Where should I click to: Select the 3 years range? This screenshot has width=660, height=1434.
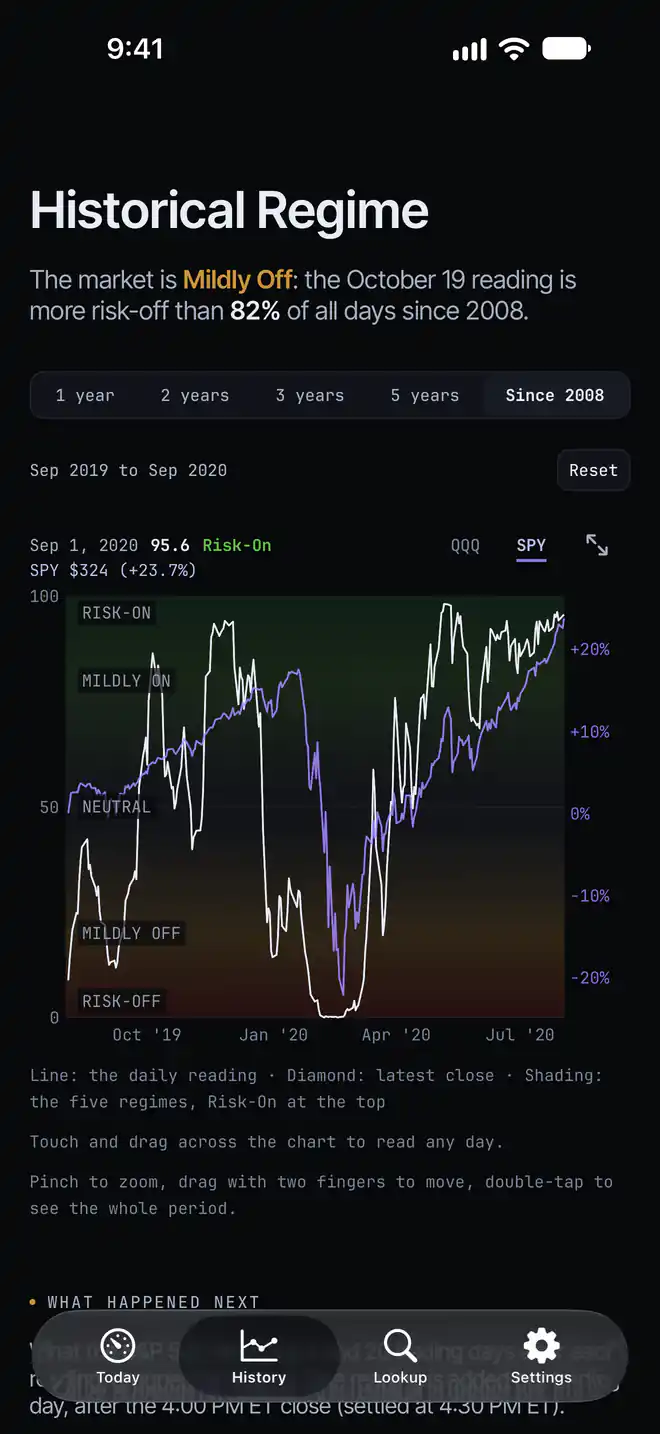pos(310,395)
